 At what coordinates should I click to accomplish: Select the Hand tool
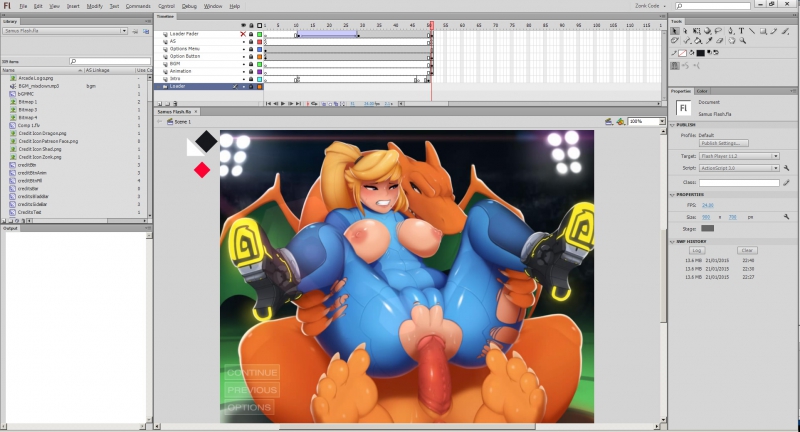pyautogui.click(x=732, y=41)
